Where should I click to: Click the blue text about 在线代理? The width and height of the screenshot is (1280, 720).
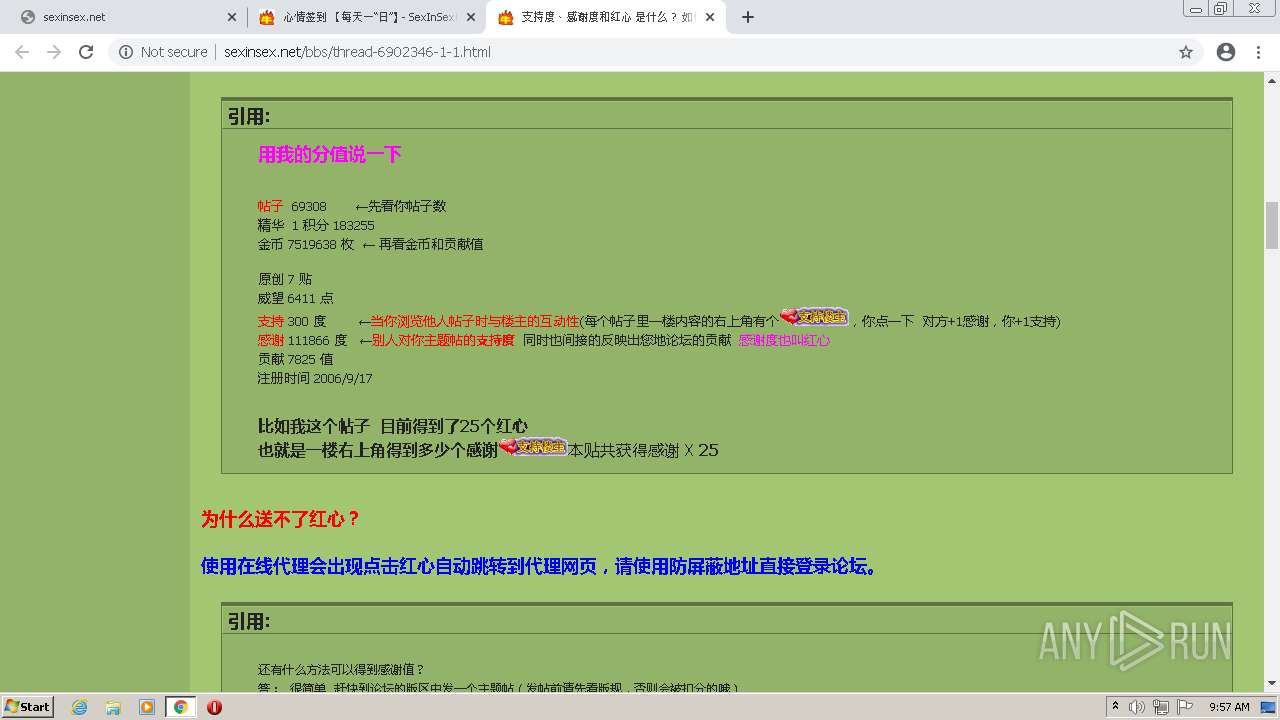coord(540,566)
